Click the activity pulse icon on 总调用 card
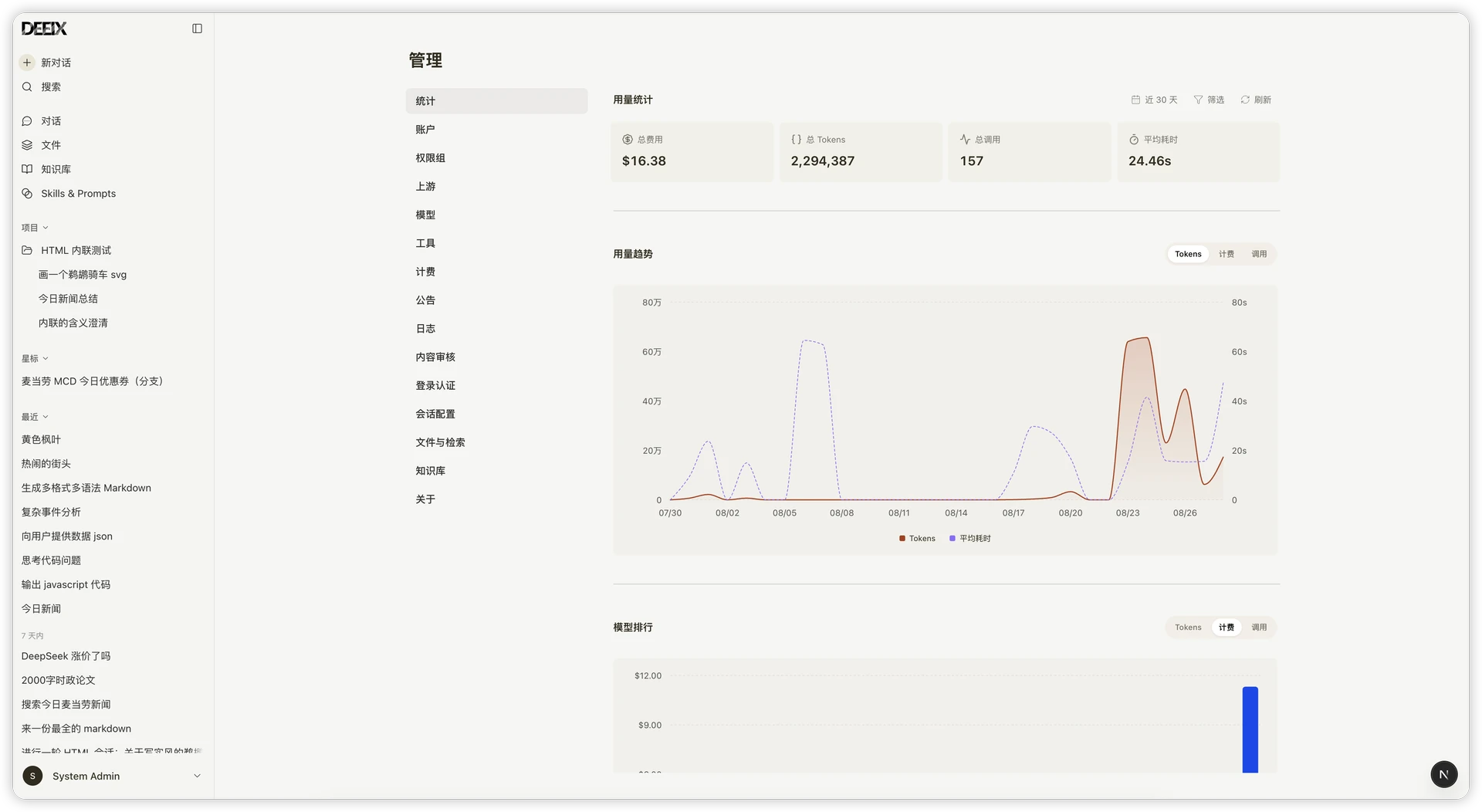The width and height of the screenshot is (1482, 812). 965,140
